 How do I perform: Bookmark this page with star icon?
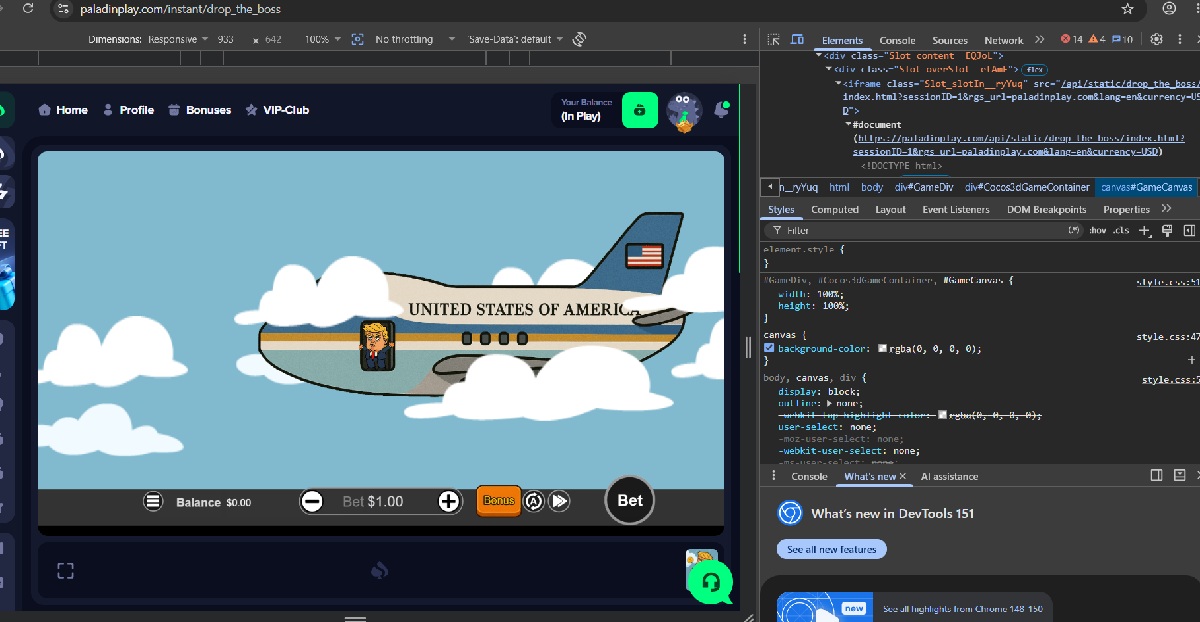1128,9
